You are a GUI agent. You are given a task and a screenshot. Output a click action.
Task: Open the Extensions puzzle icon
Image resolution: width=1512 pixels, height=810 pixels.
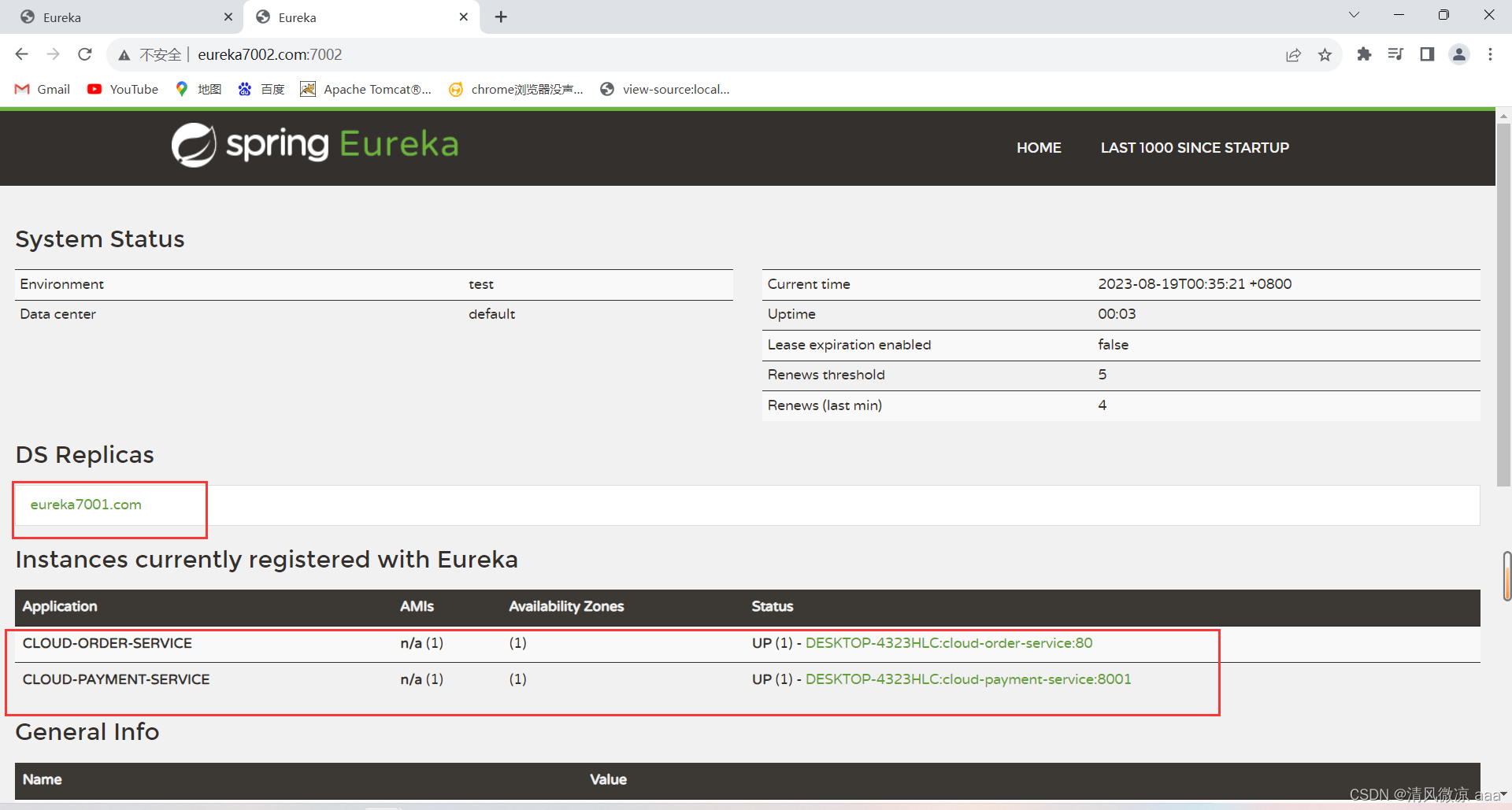pos(1364,54)
